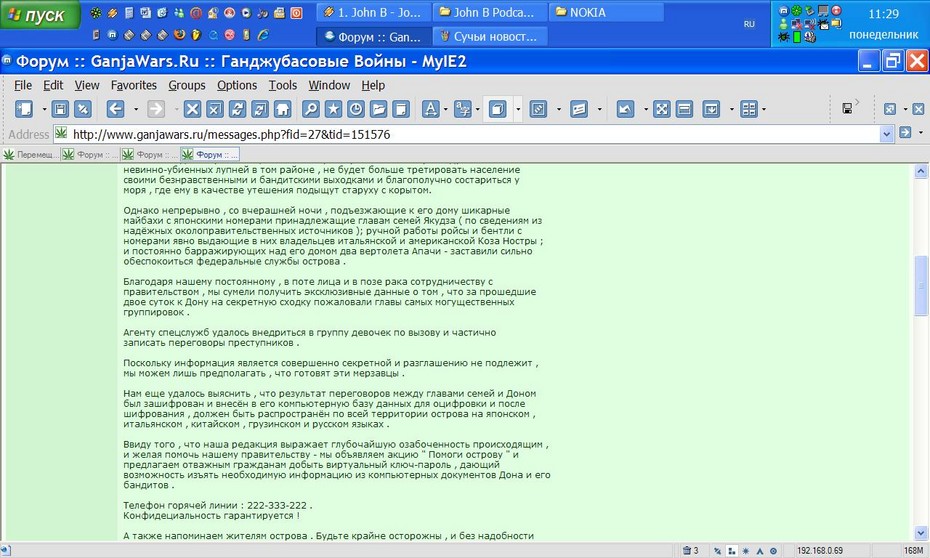Image resolution: width=930 pixels, height=558 pixels.
Task: Click the percent-sign toolbar icon beside Save
Action: click(x=82, y=109)
